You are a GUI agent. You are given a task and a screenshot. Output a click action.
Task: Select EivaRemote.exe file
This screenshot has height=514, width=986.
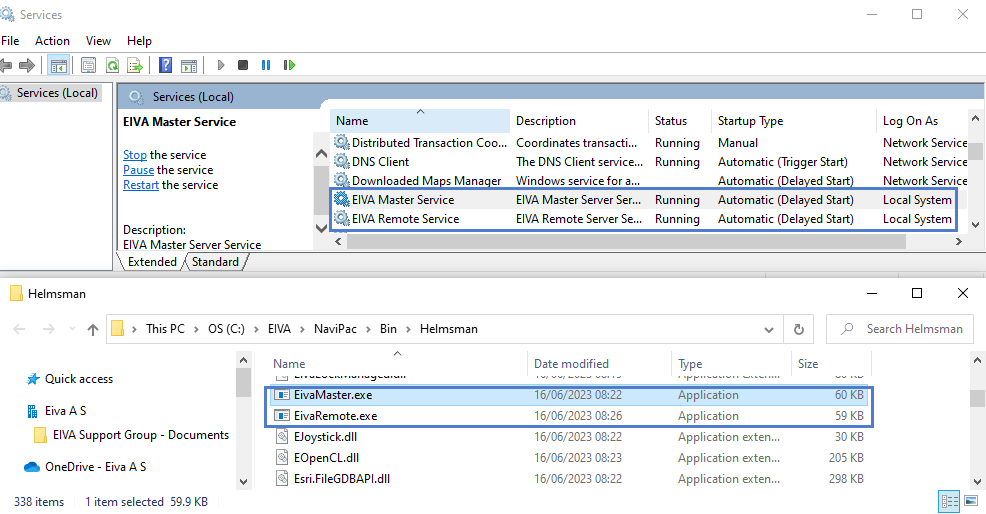point(569,416)
